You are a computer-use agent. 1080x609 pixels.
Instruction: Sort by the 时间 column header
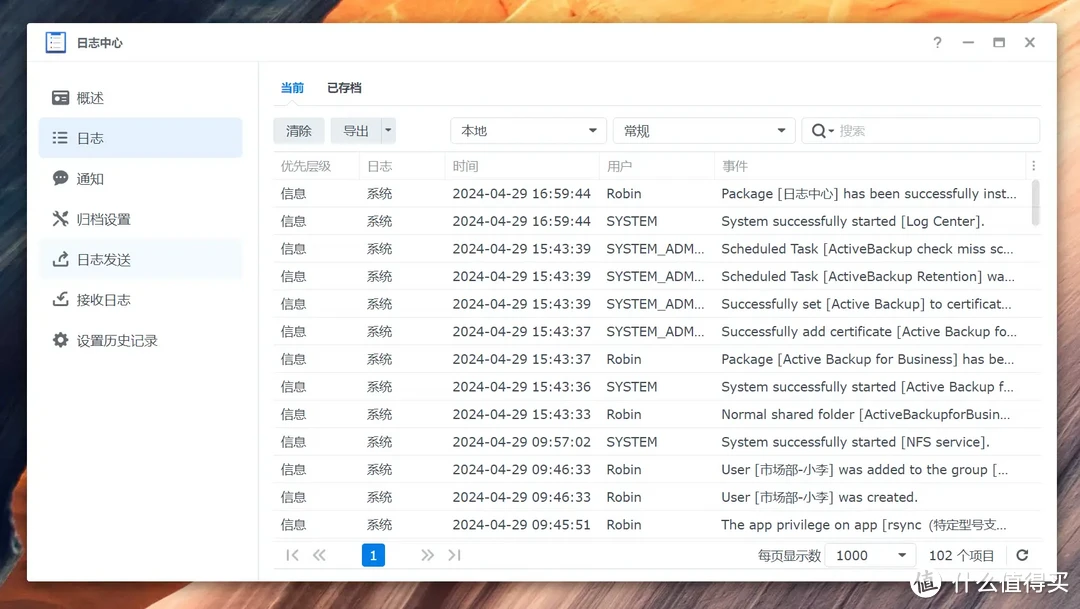click(x=465, y=166)
